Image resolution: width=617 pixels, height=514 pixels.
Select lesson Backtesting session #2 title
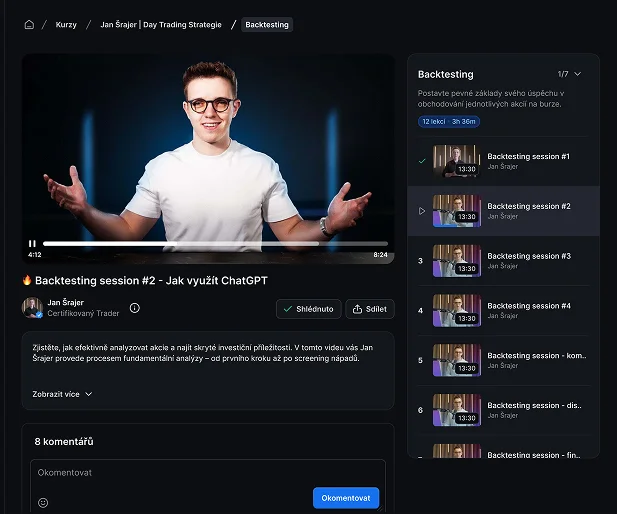click(528, 206)
